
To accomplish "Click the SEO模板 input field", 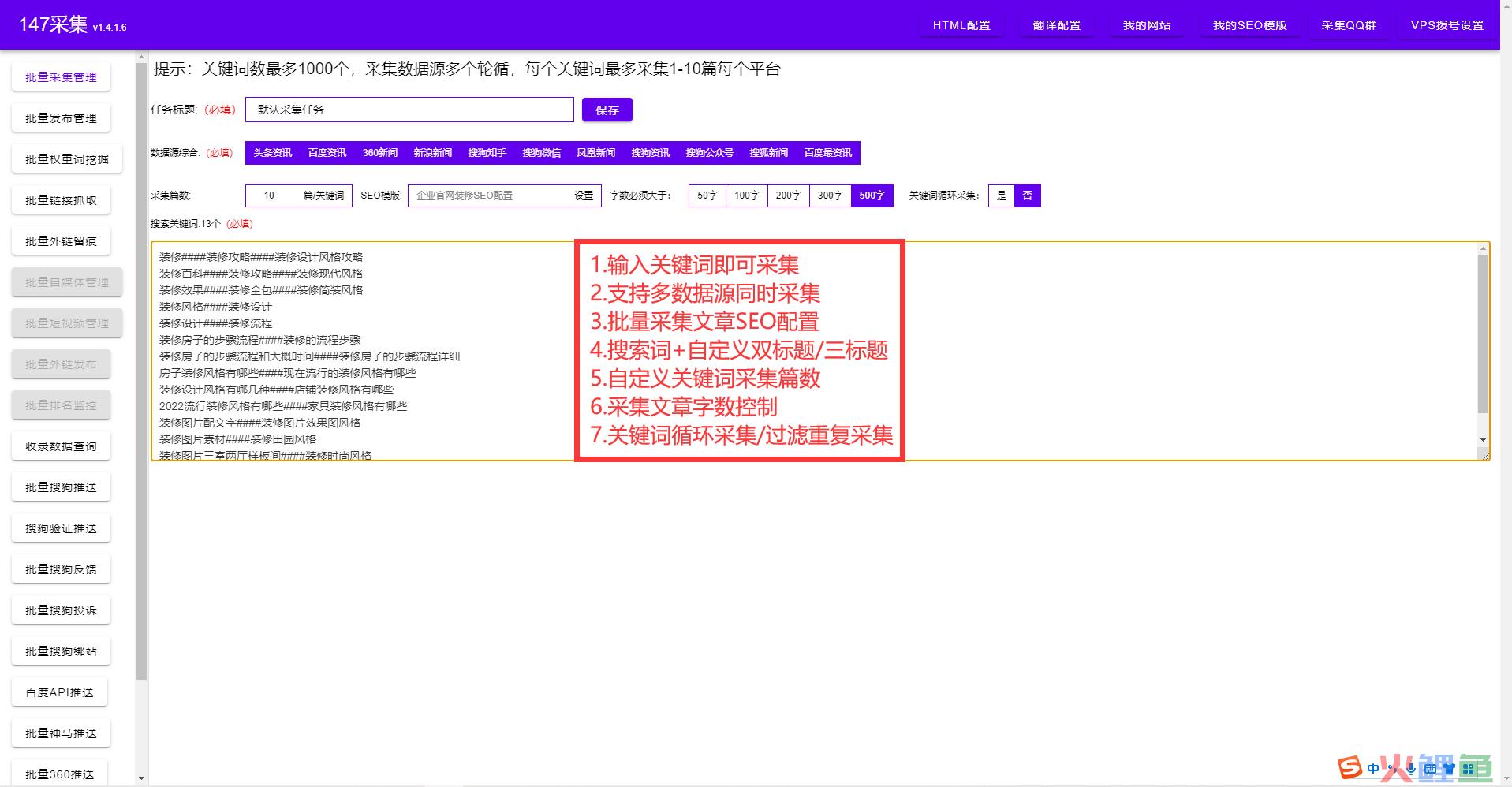I will pos(489,196).
